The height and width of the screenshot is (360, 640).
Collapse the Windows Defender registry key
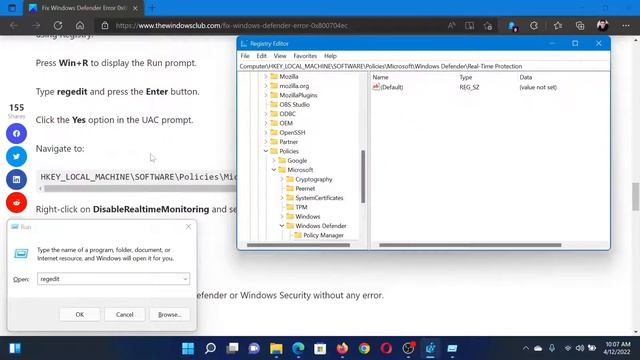pos(282,226)
